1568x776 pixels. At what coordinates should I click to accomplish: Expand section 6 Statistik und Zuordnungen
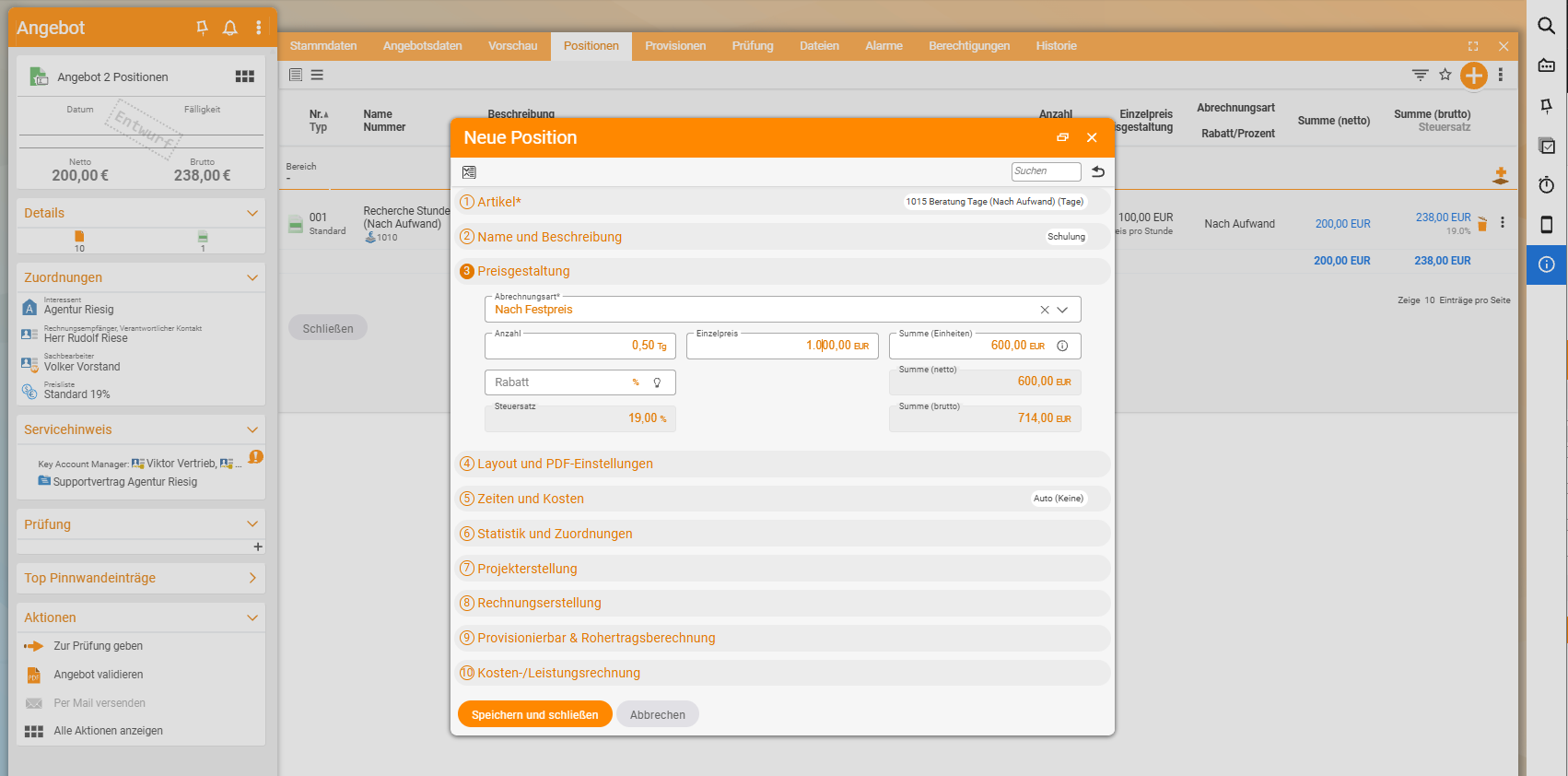pyautogui.click(x=782, y=534)
